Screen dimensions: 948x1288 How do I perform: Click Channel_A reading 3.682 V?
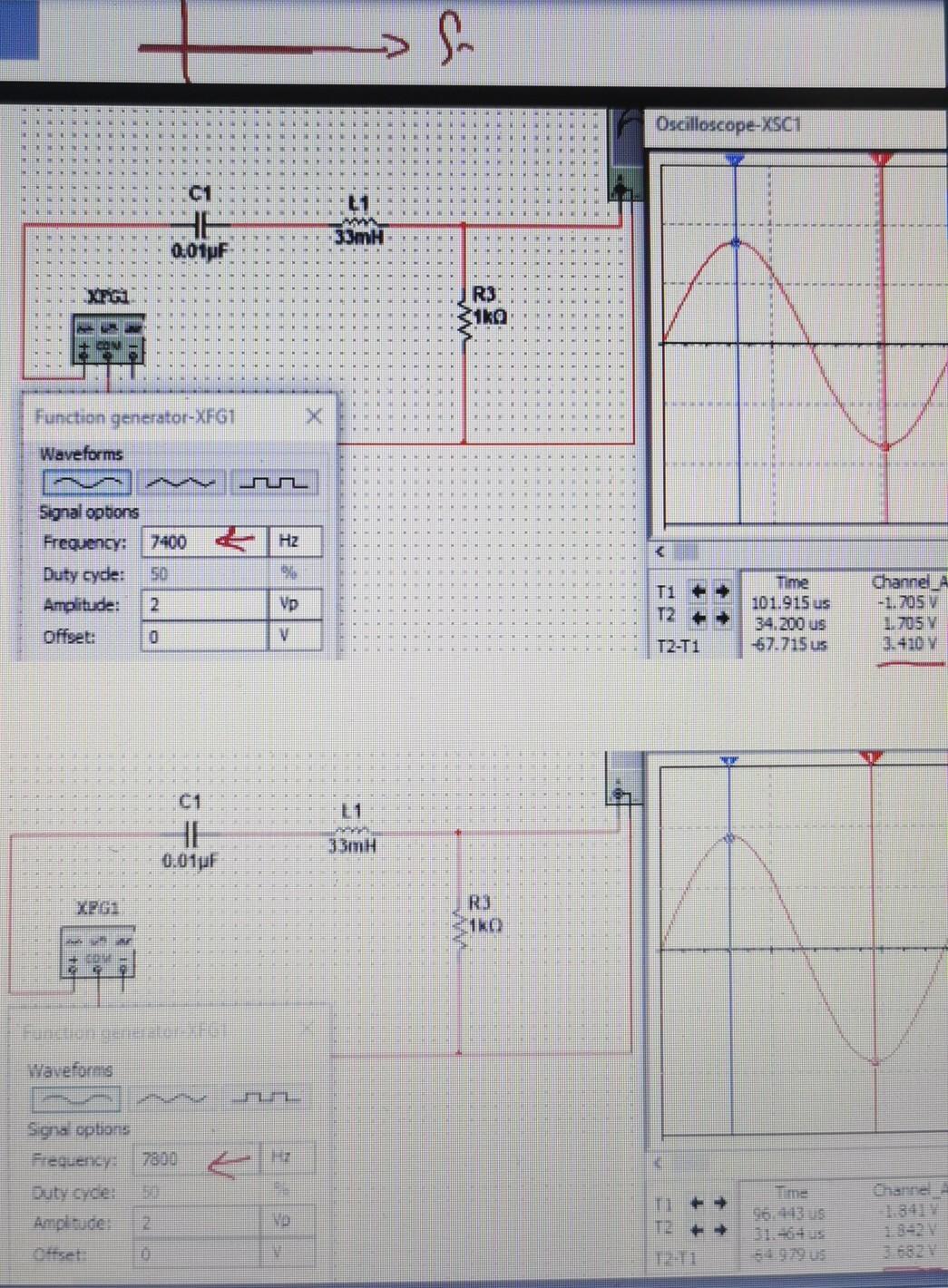[911, 1254]
